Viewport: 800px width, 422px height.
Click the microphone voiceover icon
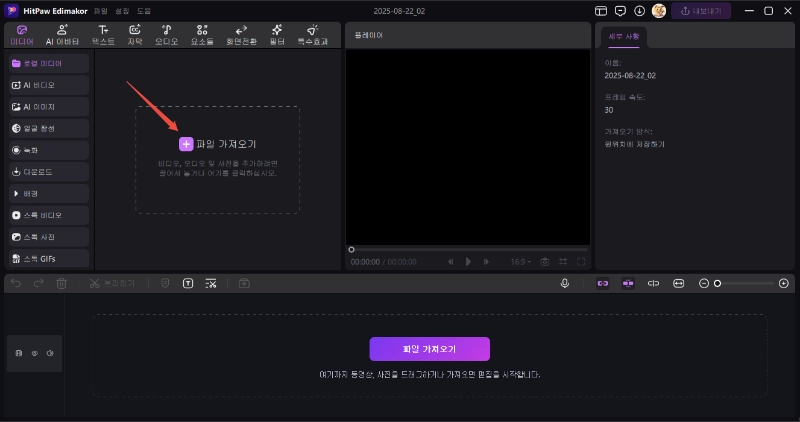click(564, 283)
